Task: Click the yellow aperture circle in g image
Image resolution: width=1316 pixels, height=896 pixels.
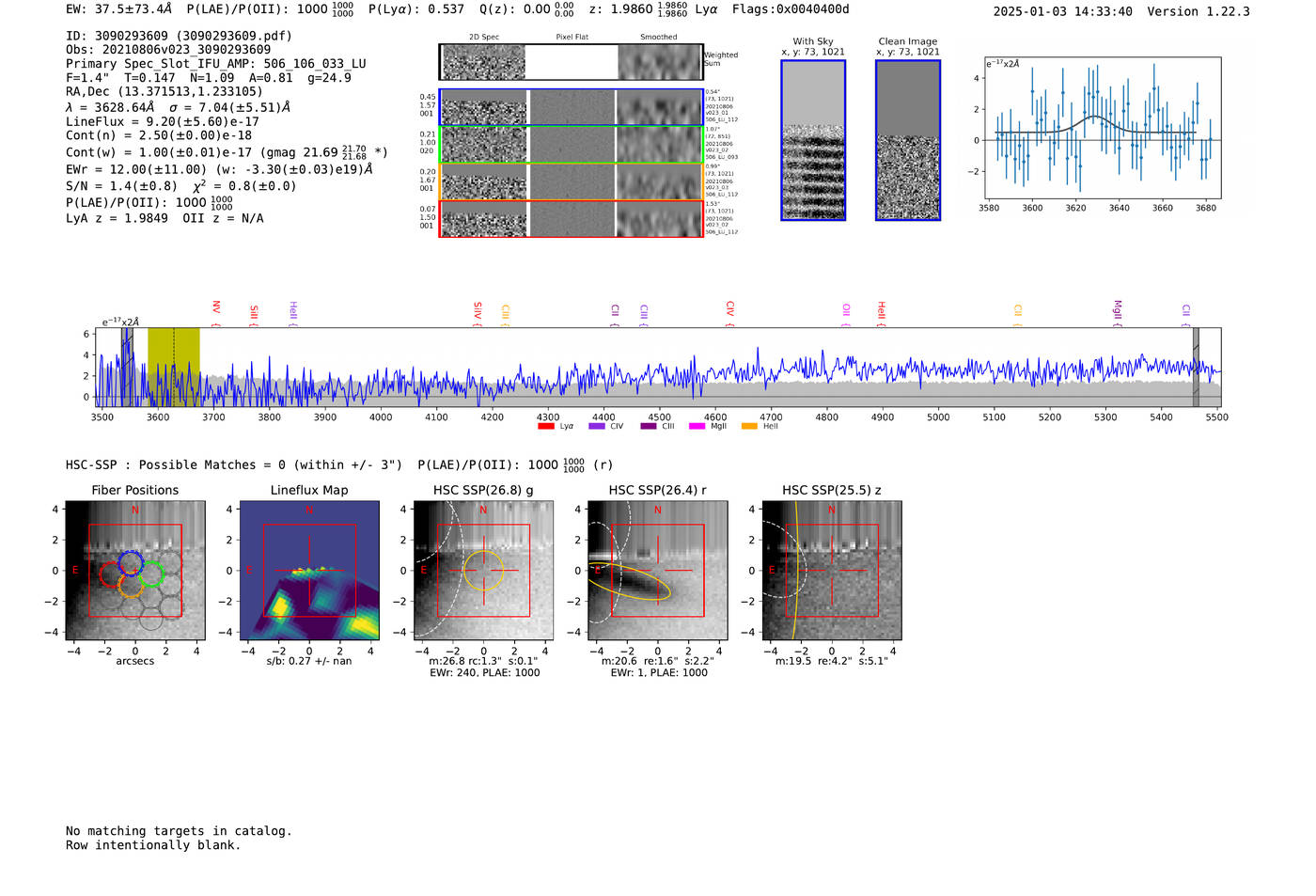Action: click(x=483, y=571)
